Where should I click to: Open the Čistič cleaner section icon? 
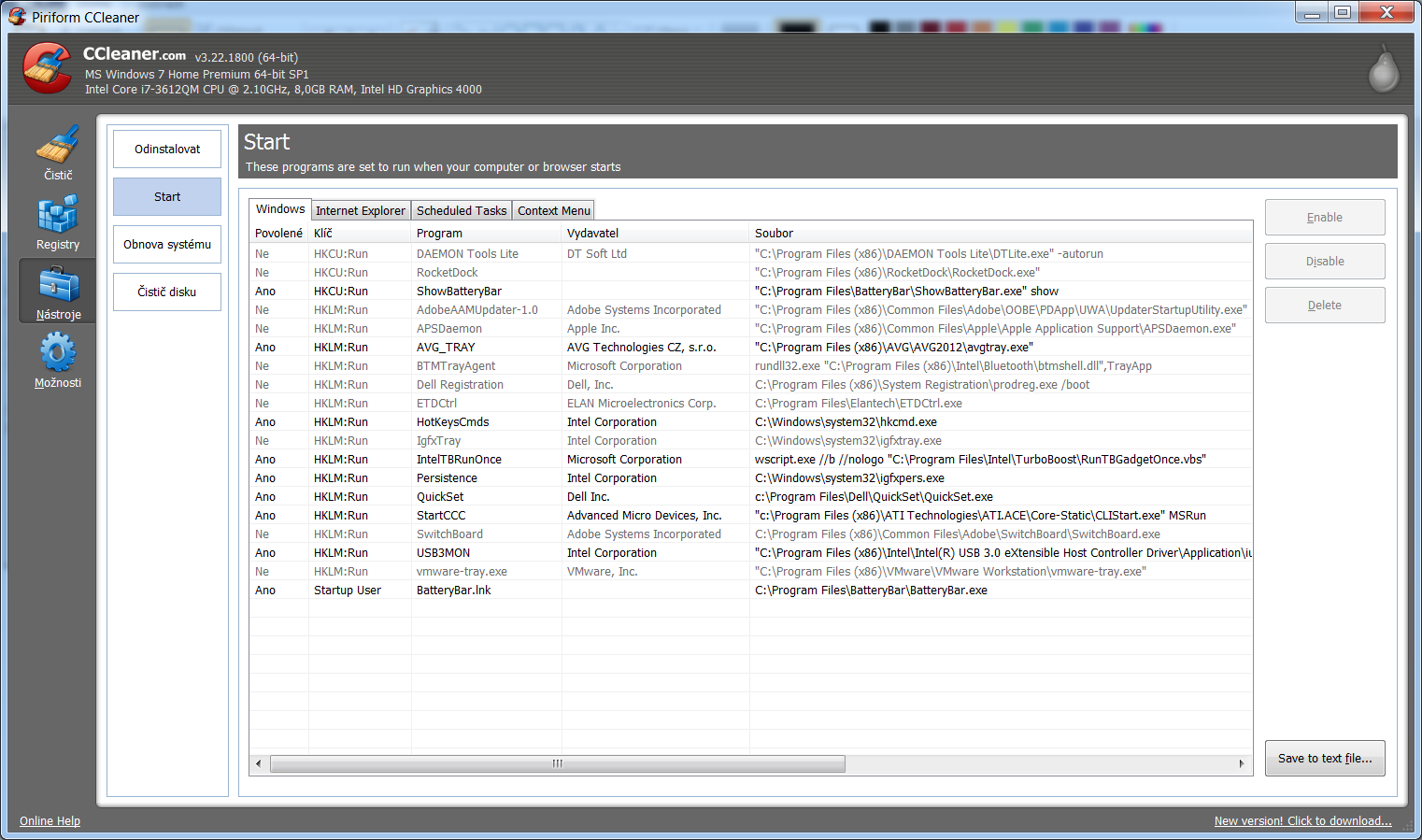[x=58, y=145]
